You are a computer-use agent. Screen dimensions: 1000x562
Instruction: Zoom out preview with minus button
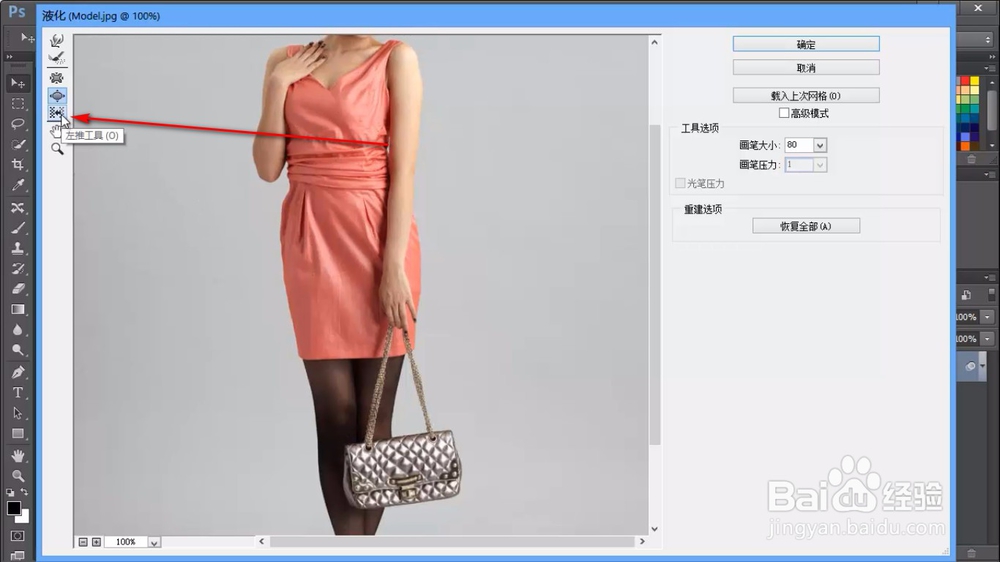pyautogui.click(x=83, y=542)
